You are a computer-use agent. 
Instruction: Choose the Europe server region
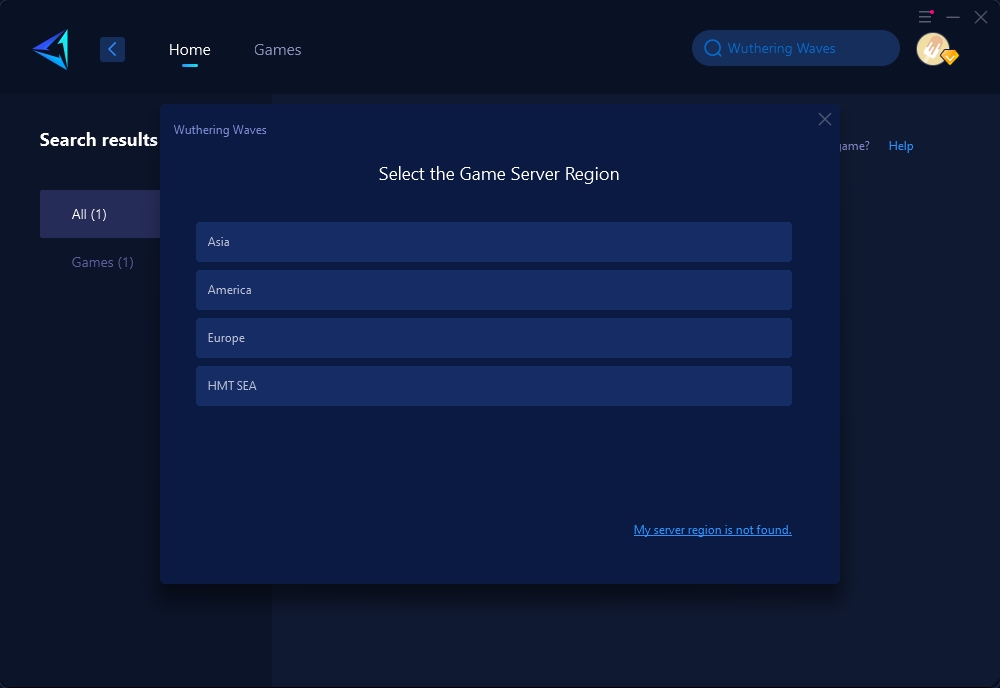point(494,338)
